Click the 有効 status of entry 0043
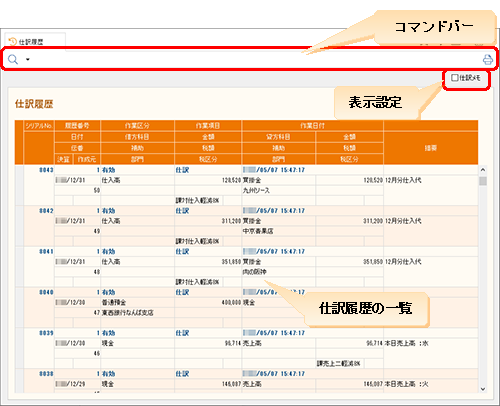The image size is (500, 406). pos(108,170)
